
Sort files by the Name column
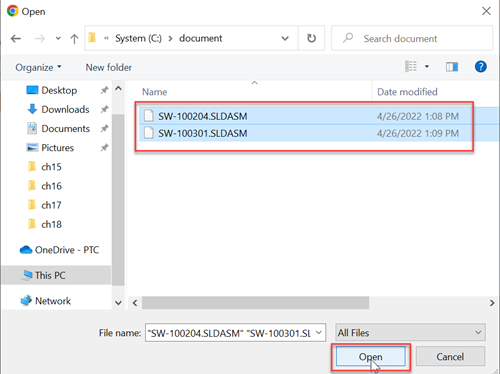[x=154, y=92]
